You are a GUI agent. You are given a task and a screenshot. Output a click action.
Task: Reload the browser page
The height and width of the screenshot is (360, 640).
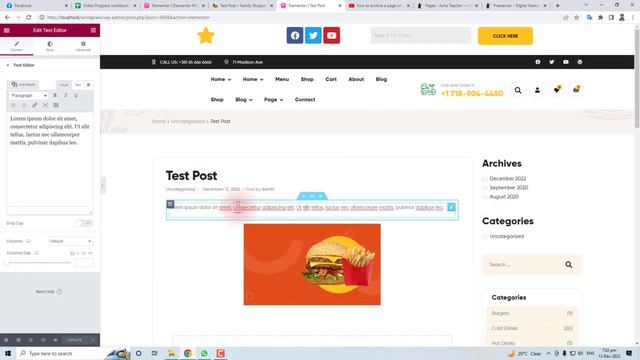coord(29,18)
